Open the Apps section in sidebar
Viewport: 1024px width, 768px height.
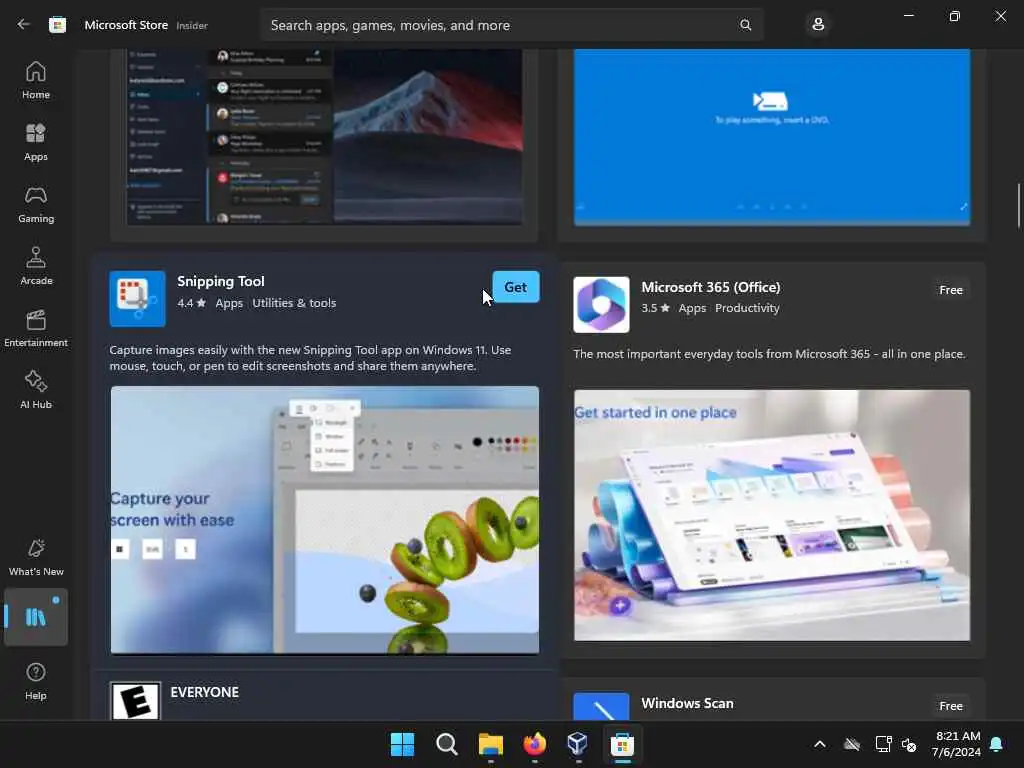pyautogui.click(x=36, y=142)
